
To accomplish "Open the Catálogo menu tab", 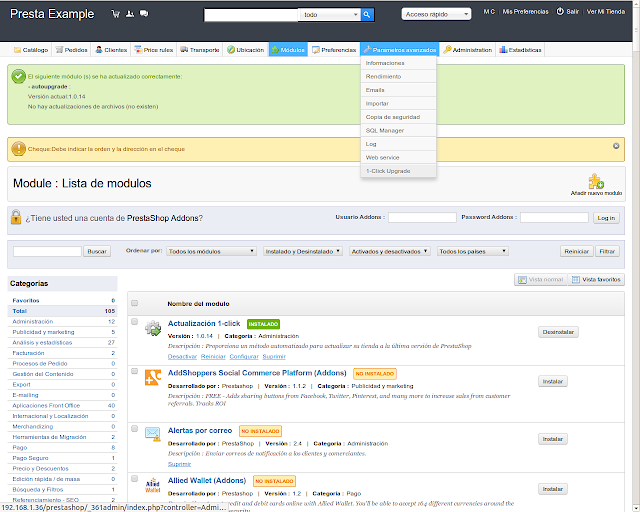I will (31, 50).
